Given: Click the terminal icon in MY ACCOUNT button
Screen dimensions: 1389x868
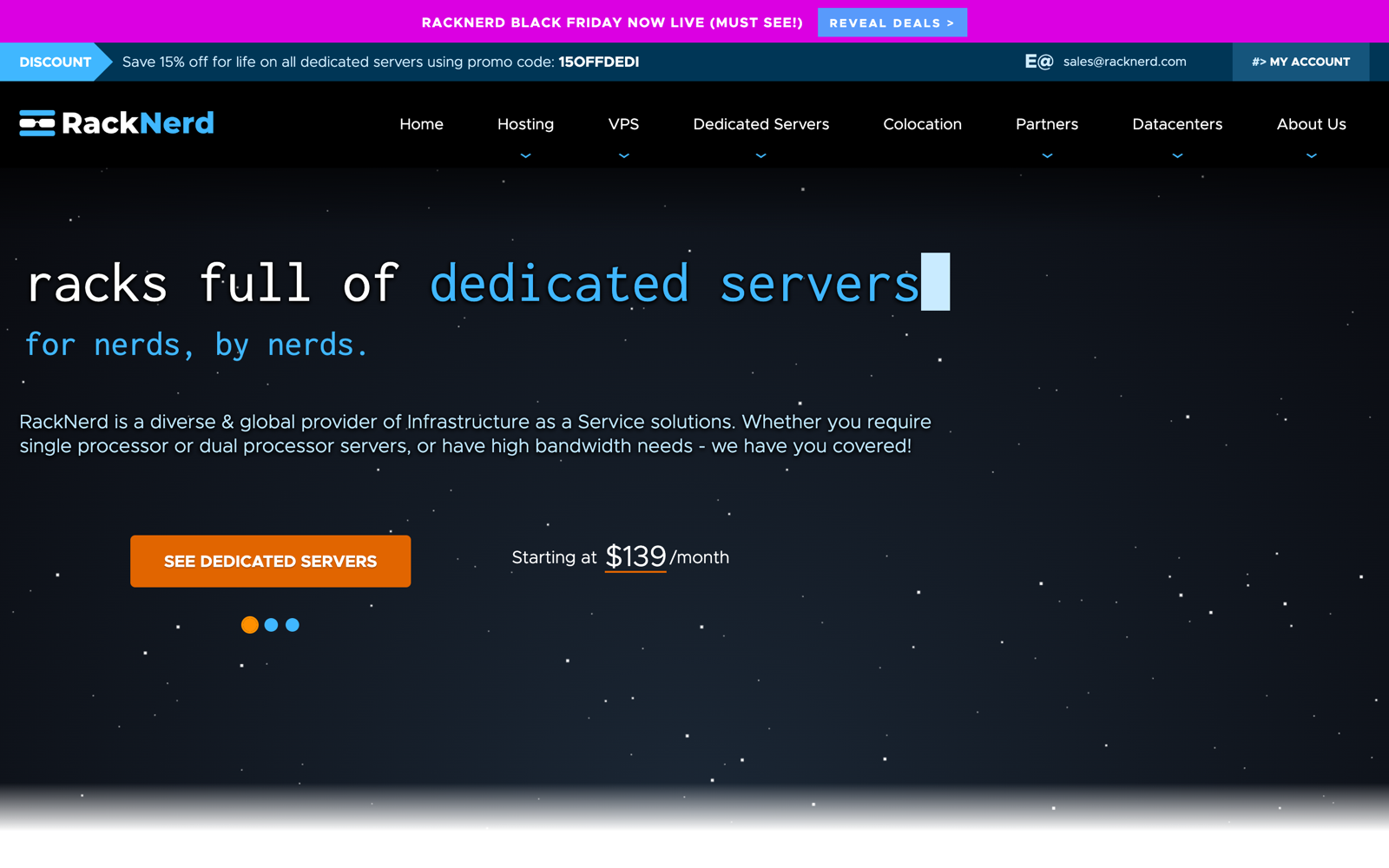Looking at the screenshot, I should tap(1258, 62).
